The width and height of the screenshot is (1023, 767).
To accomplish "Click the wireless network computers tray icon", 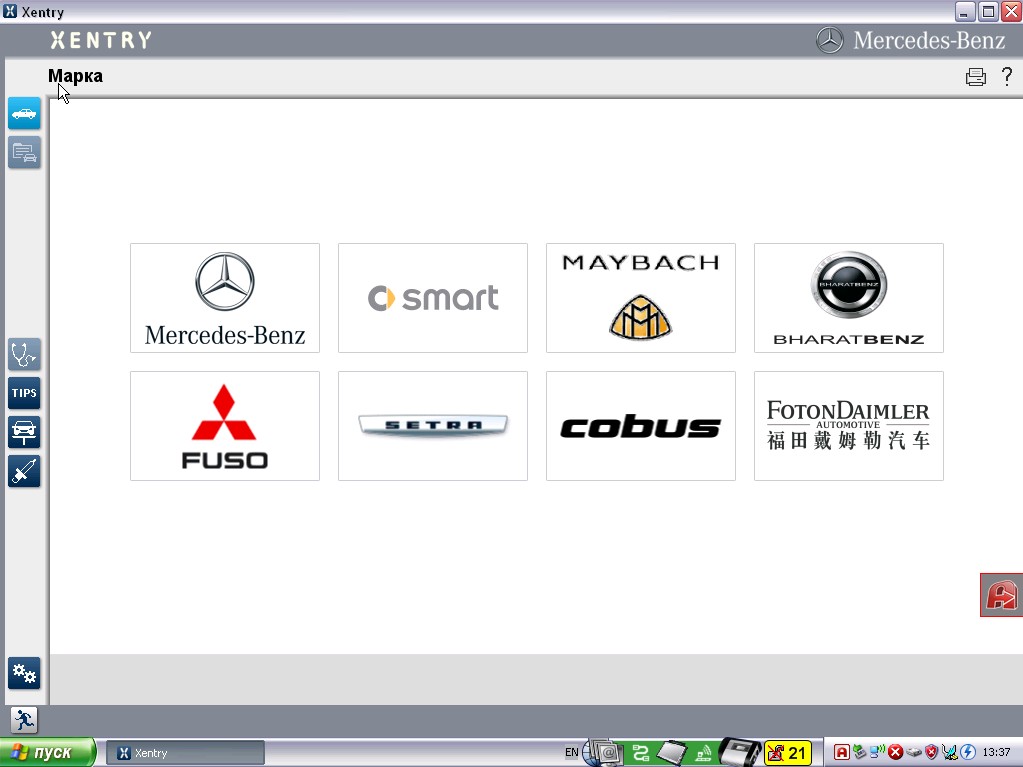I will pyautogui.click(x=878, y=753).
